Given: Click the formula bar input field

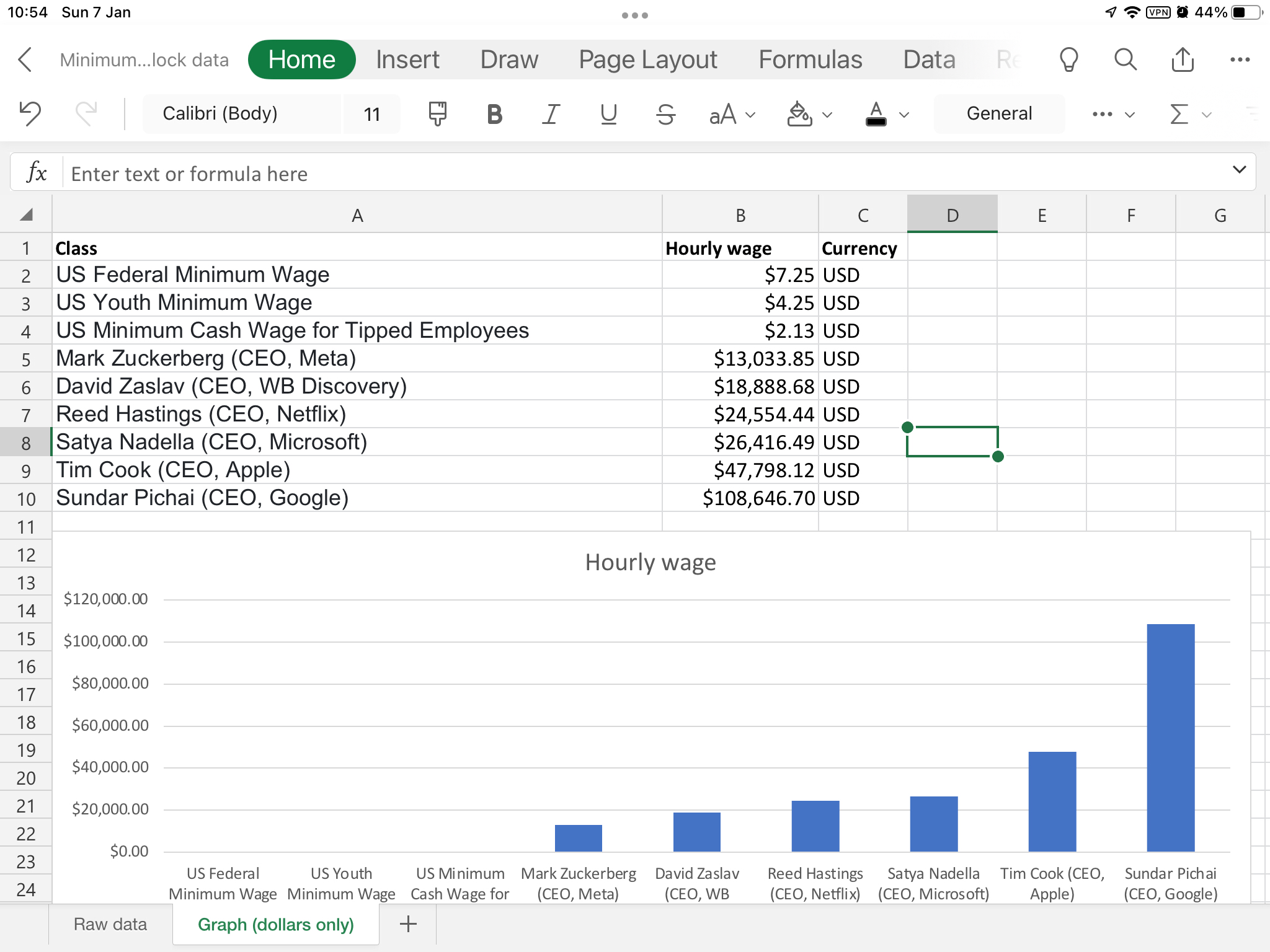Looking at the screenshot, I should click(645, 174).
